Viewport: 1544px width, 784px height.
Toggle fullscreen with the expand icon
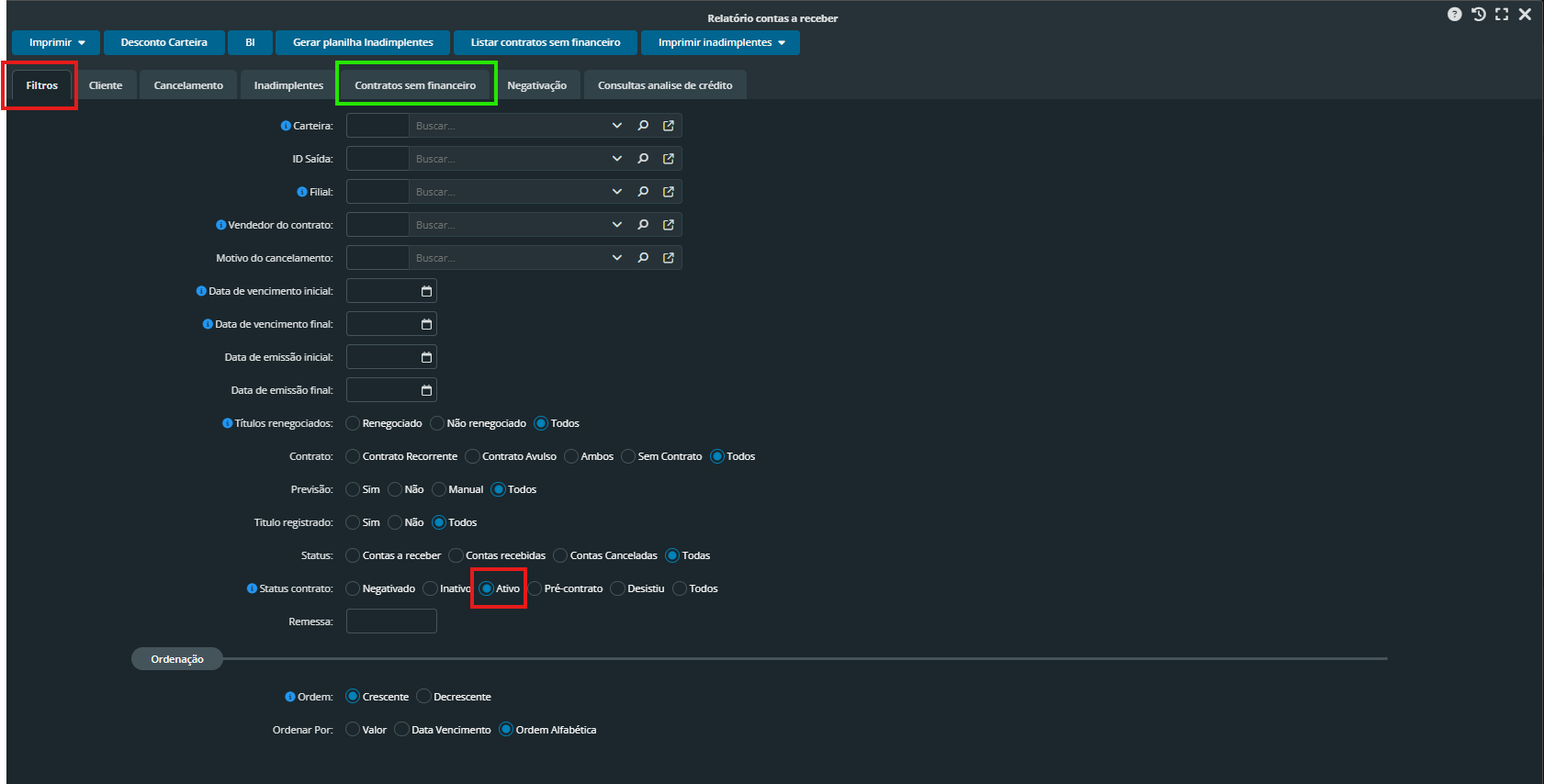click(x=1502, y=15)
